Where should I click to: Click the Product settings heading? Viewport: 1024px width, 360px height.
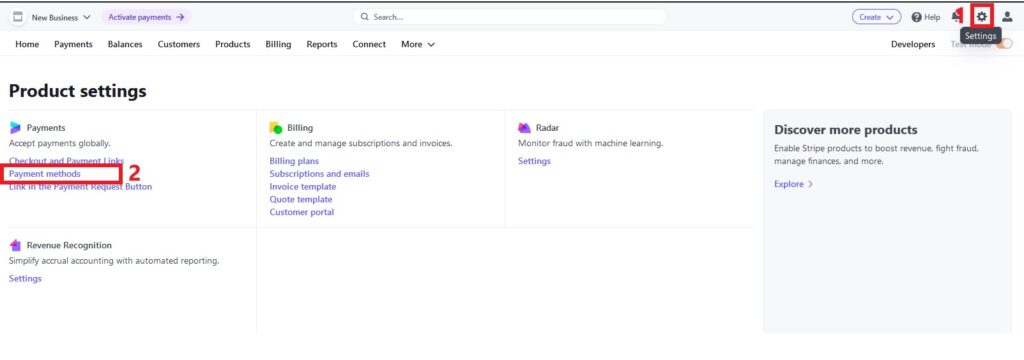pos(78,91)
